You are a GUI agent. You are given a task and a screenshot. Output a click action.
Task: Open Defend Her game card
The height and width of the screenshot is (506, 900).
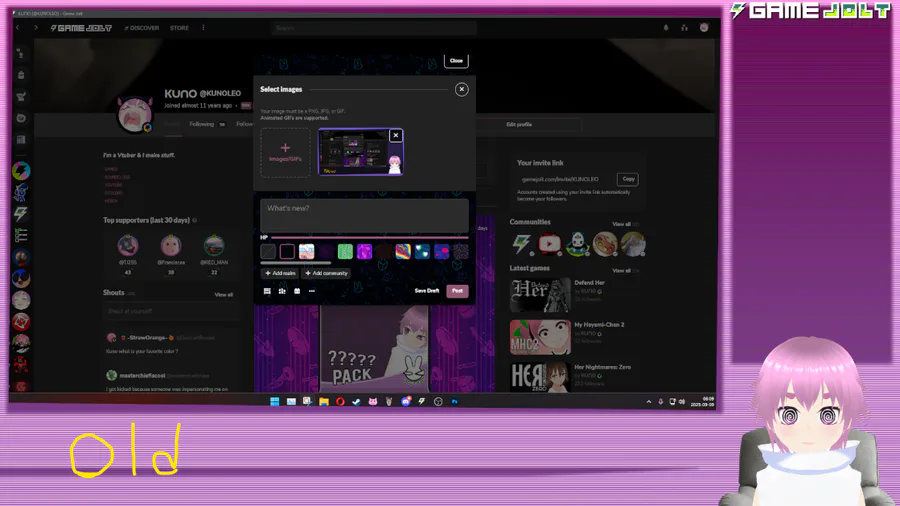point(540,295)
